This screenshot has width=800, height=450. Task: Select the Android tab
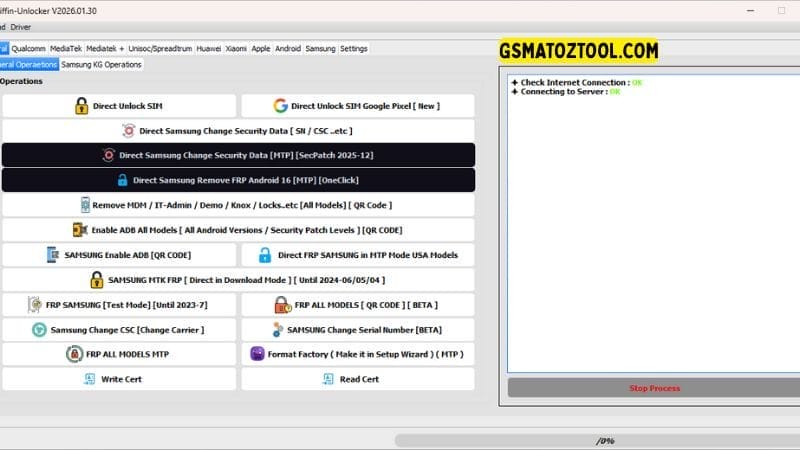pyautogui.click(x=288, y=48)
